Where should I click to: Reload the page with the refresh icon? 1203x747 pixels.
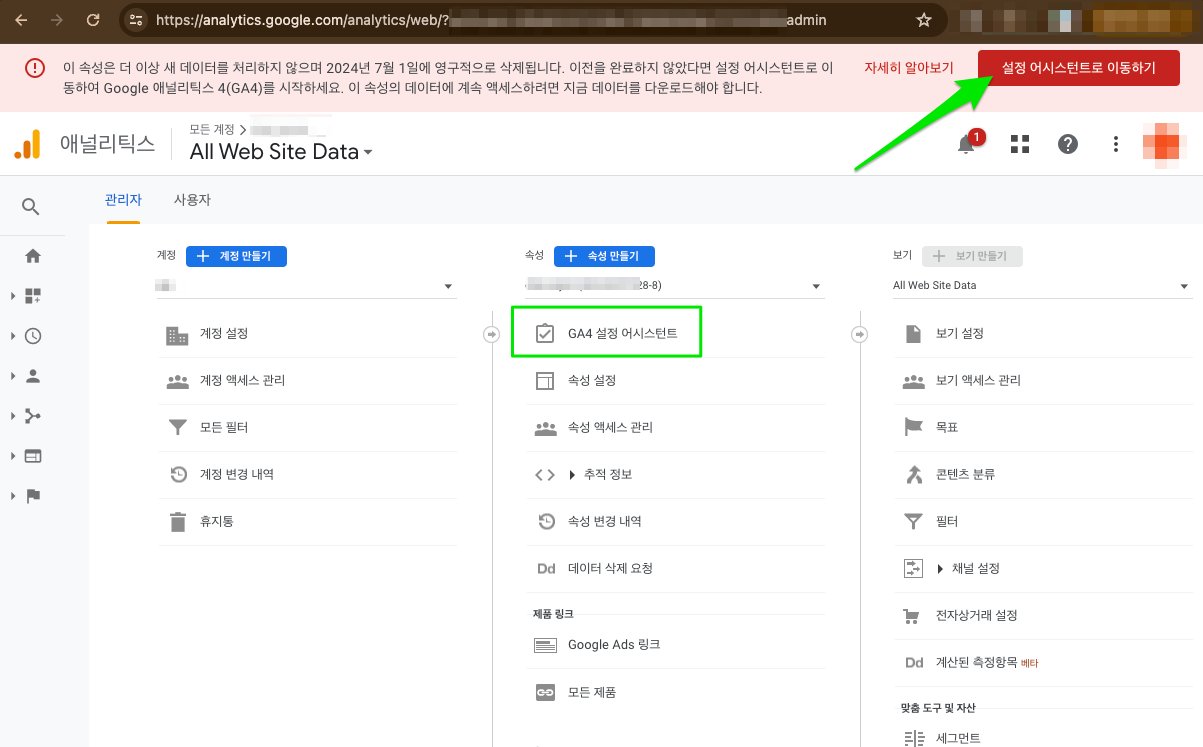pos(93,20)
